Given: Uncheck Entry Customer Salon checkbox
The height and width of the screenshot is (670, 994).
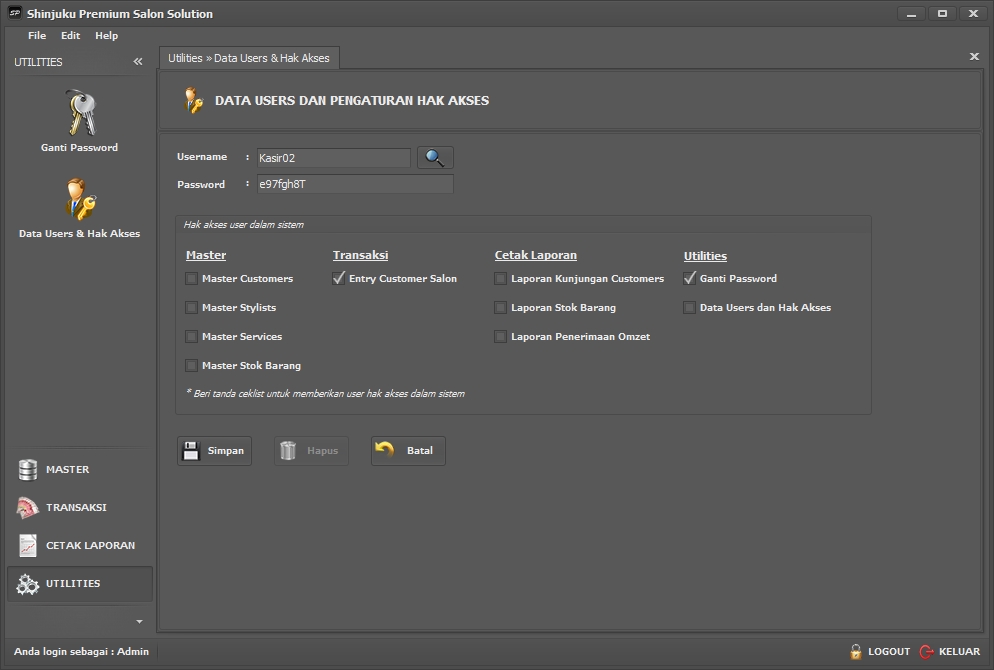Looking at the screenshot, I should [339, 279].
